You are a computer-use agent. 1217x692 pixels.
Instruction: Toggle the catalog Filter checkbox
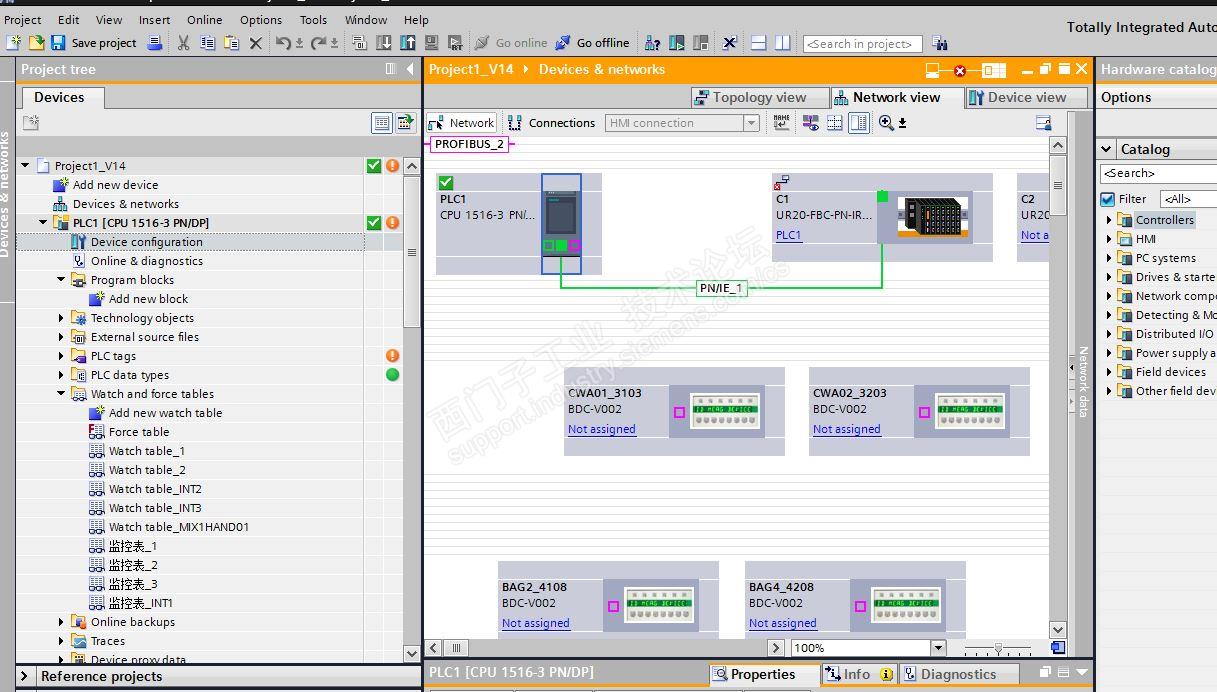pyautogui.click(x=1108, y=199)
